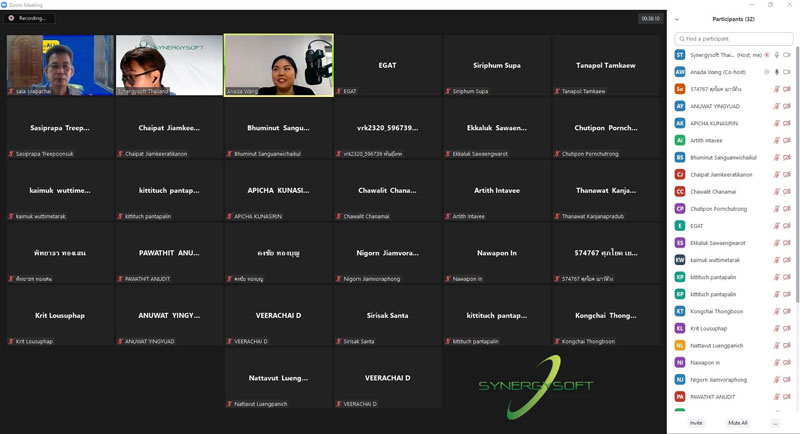Click Anada Wang's camera icon in participants list
Viewport: 800px width, 434px height.
click(786, 72)
